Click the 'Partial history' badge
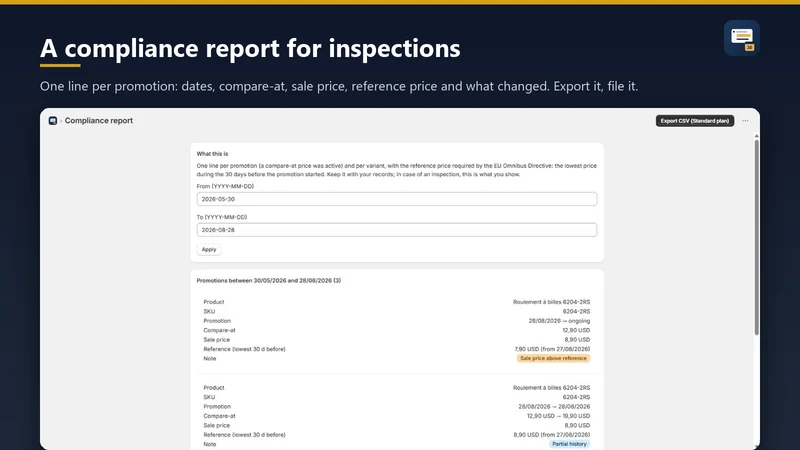 click(569, 444)
